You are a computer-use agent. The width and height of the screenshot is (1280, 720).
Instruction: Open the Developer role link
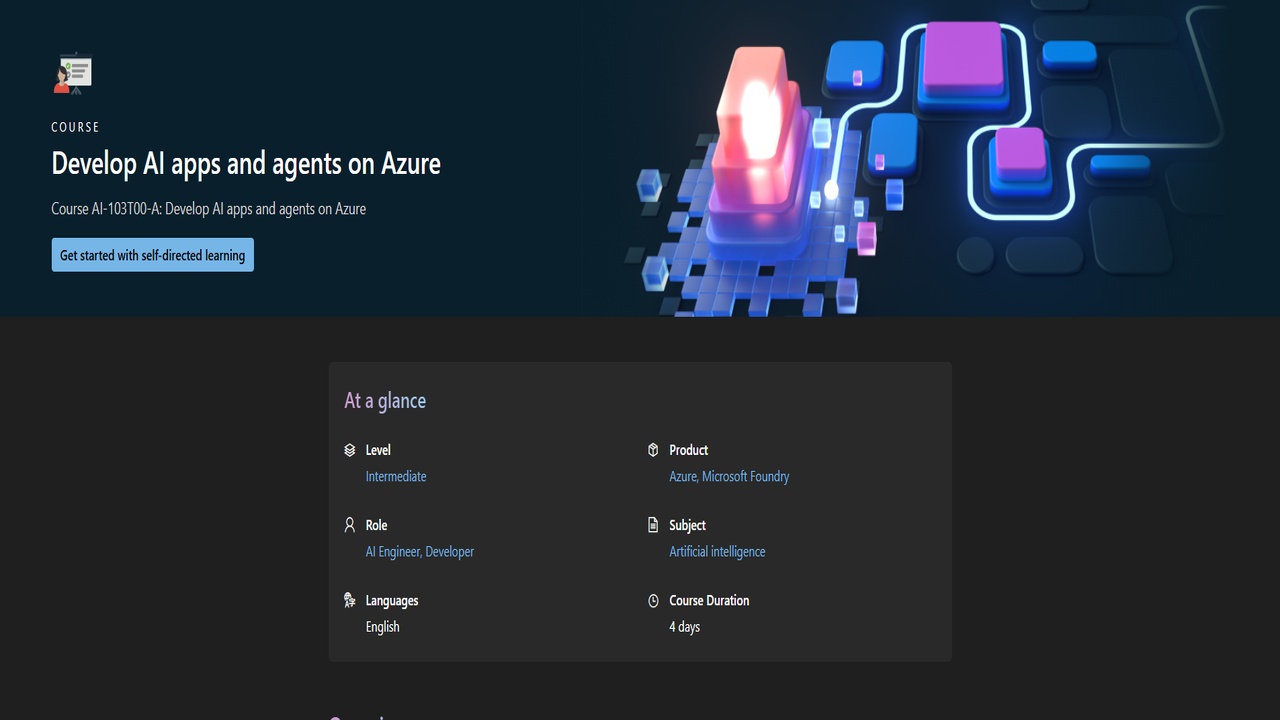(x=450, y=551)
